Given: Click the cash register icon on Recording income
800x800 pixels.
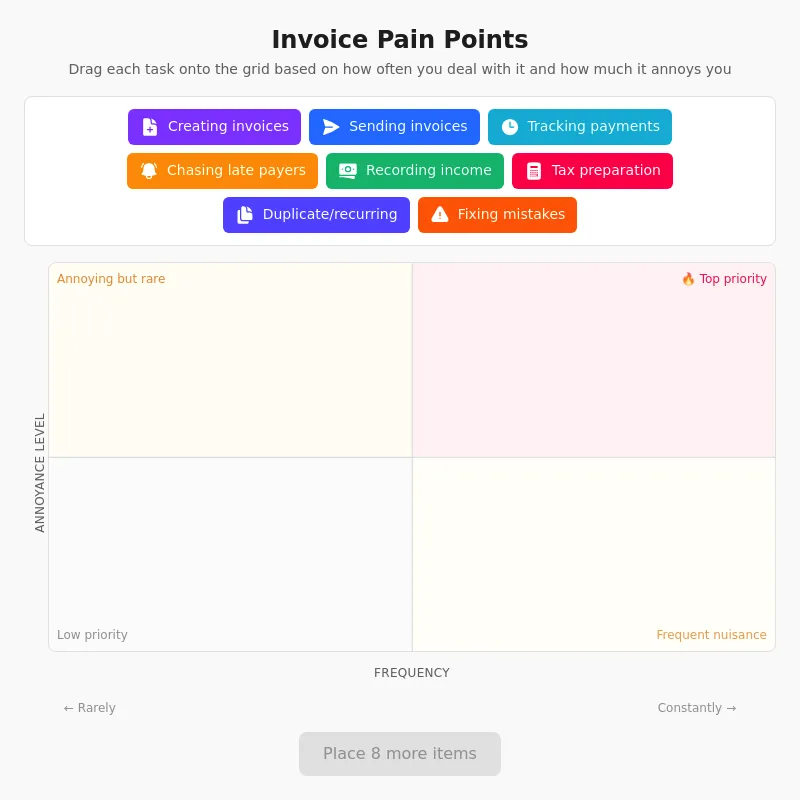Looking at the screenshot, I should coord(347,170).
